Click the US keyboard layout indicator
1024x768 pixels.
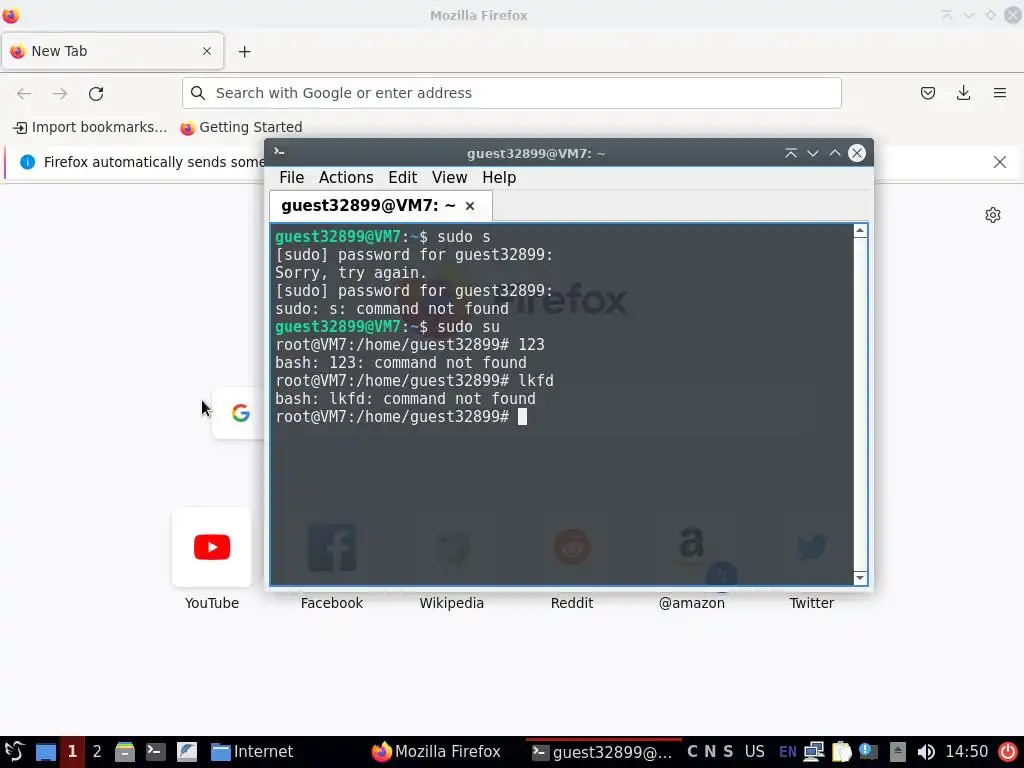click(754, 752)
